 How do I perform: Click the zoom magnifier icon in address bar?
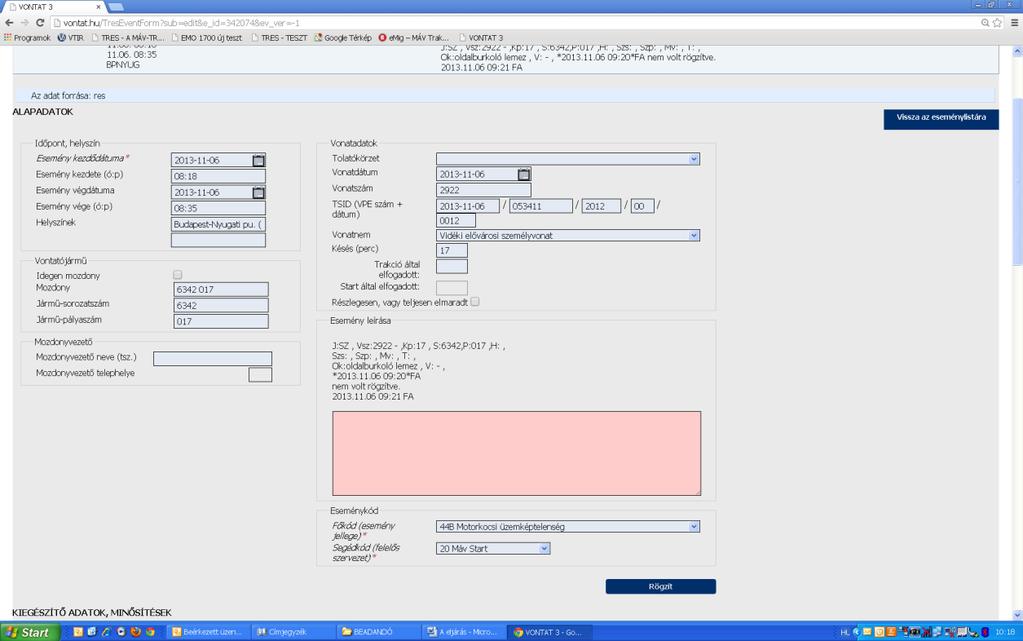tap(985, 23)
